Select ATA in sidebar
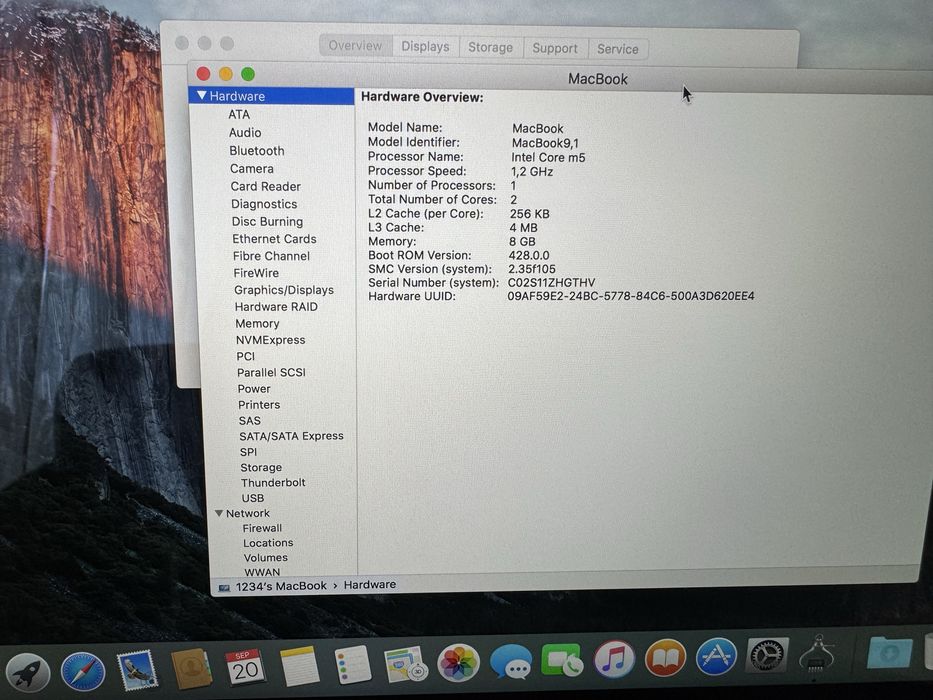Screen dimensions: 933x700 coord(239,114)
